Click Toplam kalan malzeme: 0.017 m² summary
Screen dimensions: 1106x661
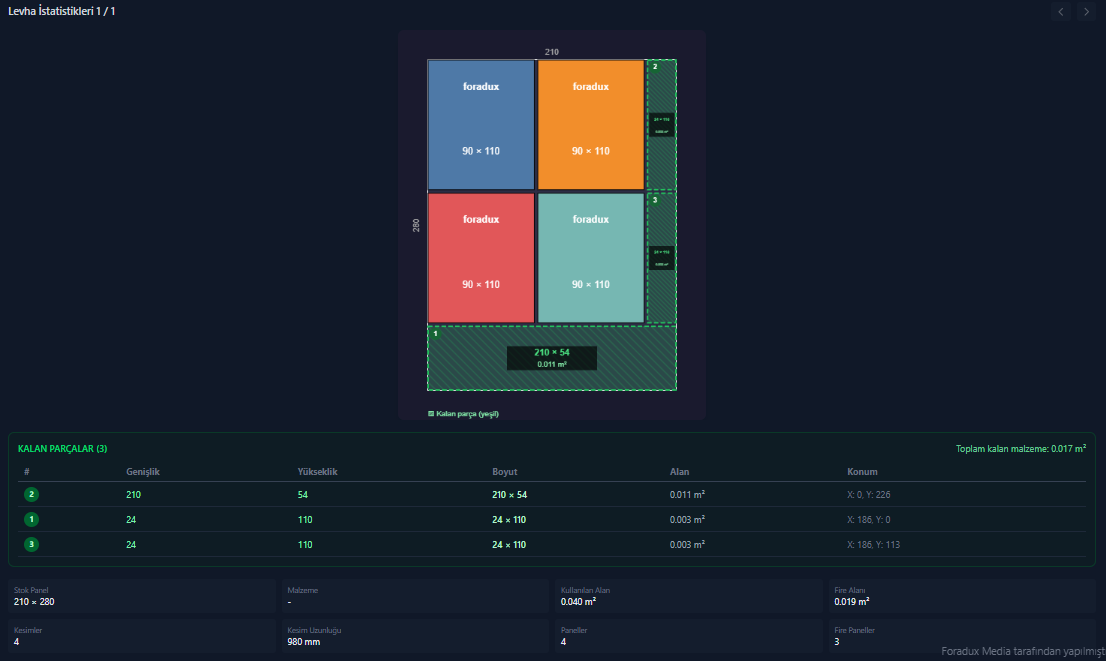point(1021,449)
